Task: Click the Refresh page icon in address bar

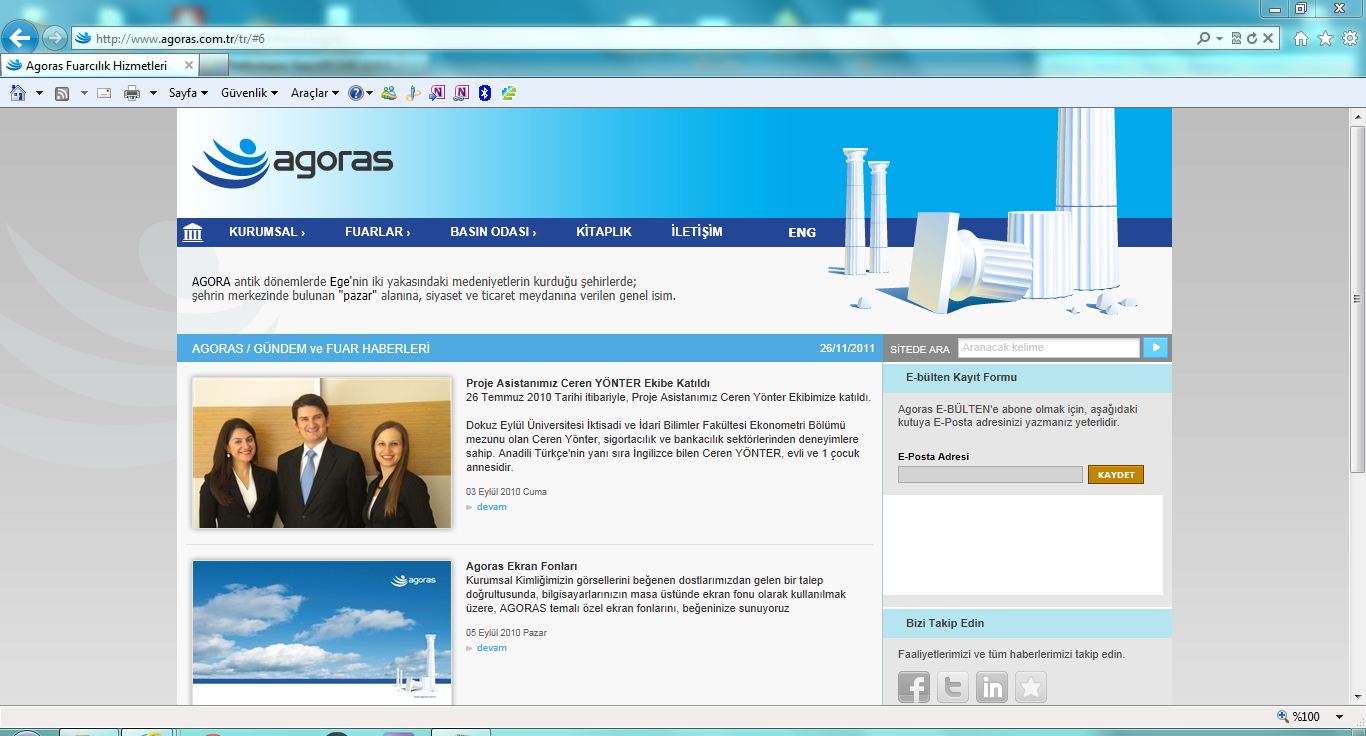Action: pos(1251,39)
